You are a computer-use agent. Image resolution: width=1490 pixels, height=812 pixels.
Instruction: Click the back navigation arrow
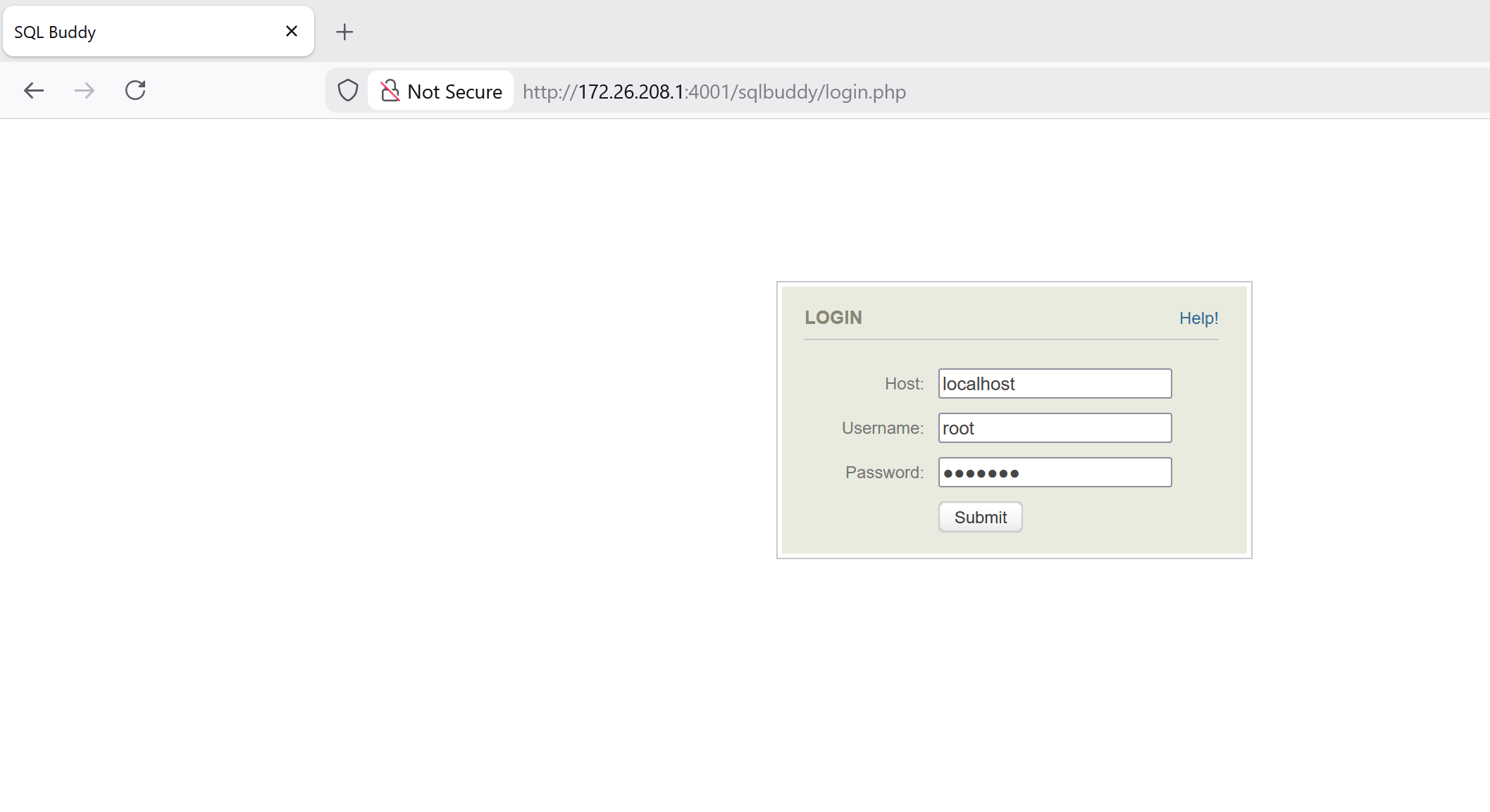click(34, 90)
